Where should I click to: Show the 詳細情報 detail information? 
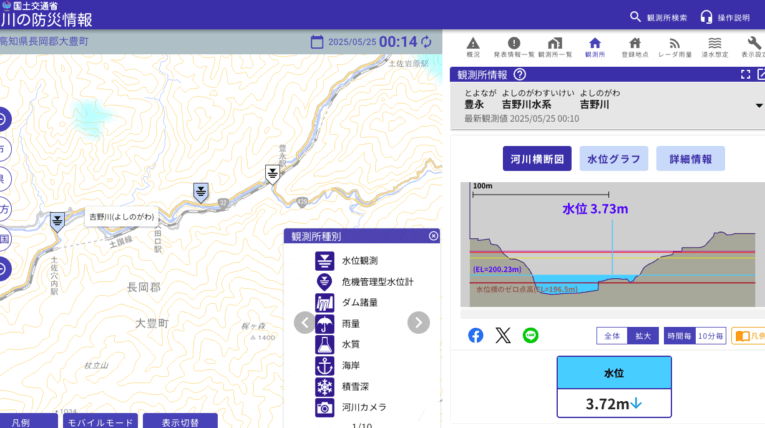[x=690, y=159]
